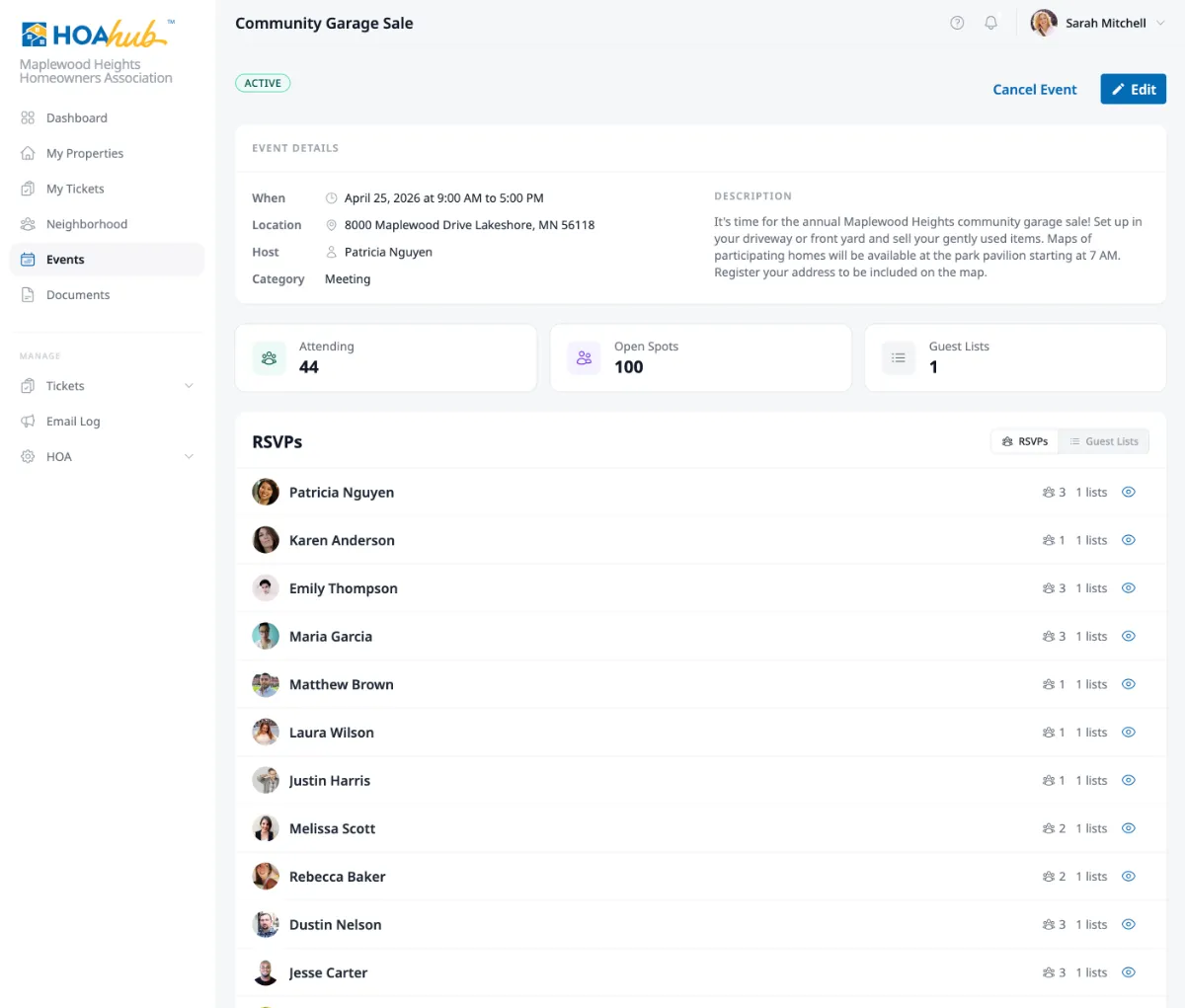This screenshot has height=1008, width=1185.
Task: Check notifications via the bell icon
Action: [x=990, y=22]
